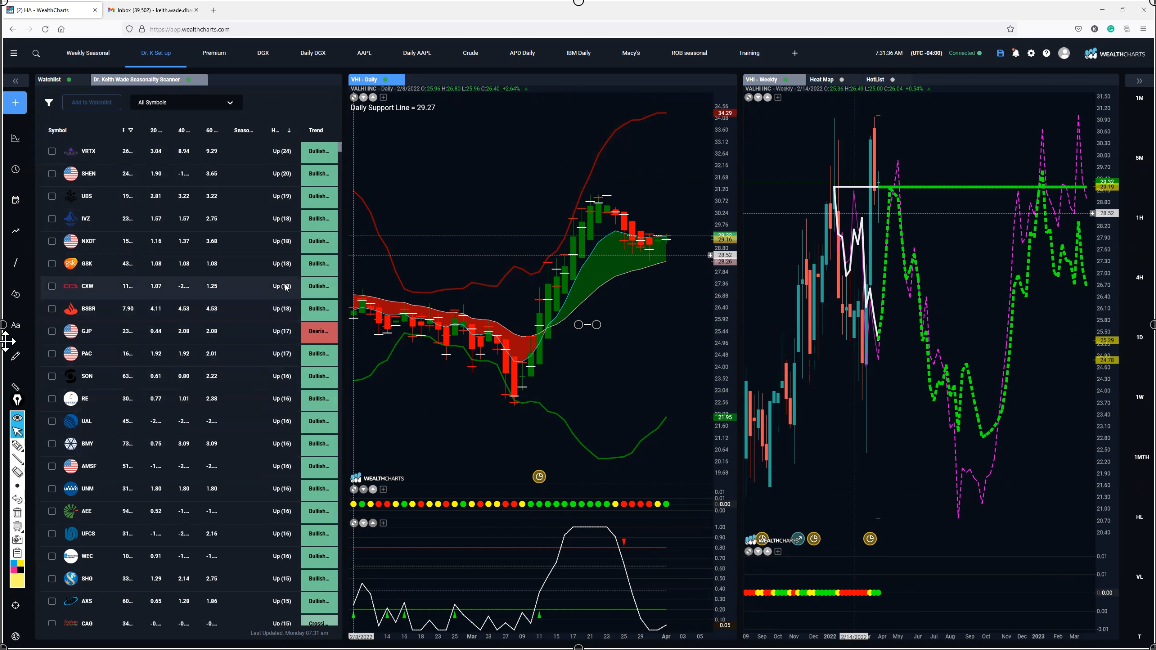Select the Aa text annotation tool
The height and width of the screenshot is (650, 1156).
(x=15, y=325)
